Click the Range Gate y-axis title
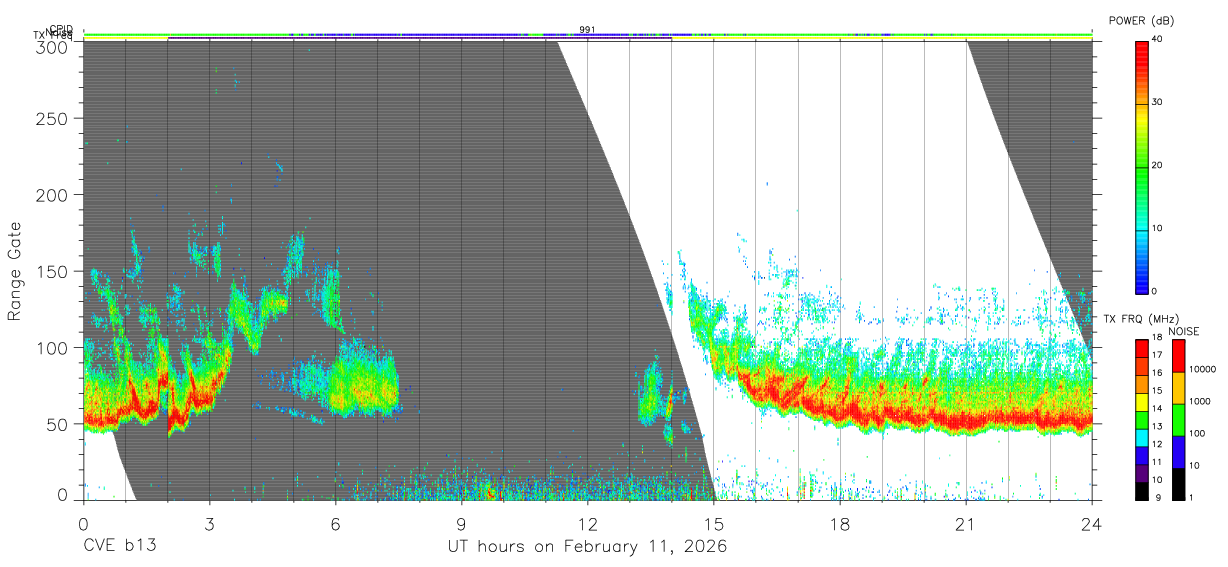The width and height of the screenshot is (1228, 567). coord(15,271)
